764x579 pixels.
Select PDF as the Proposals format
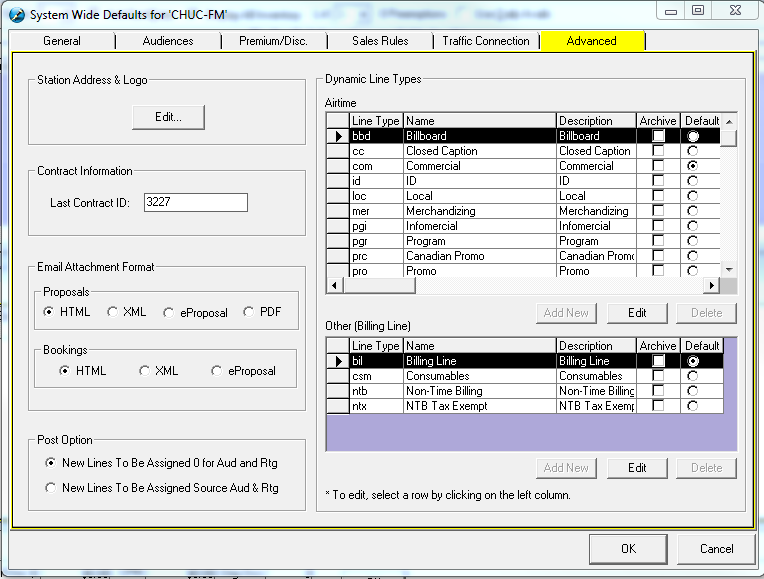pyautogui.click(x=249, y=312)
